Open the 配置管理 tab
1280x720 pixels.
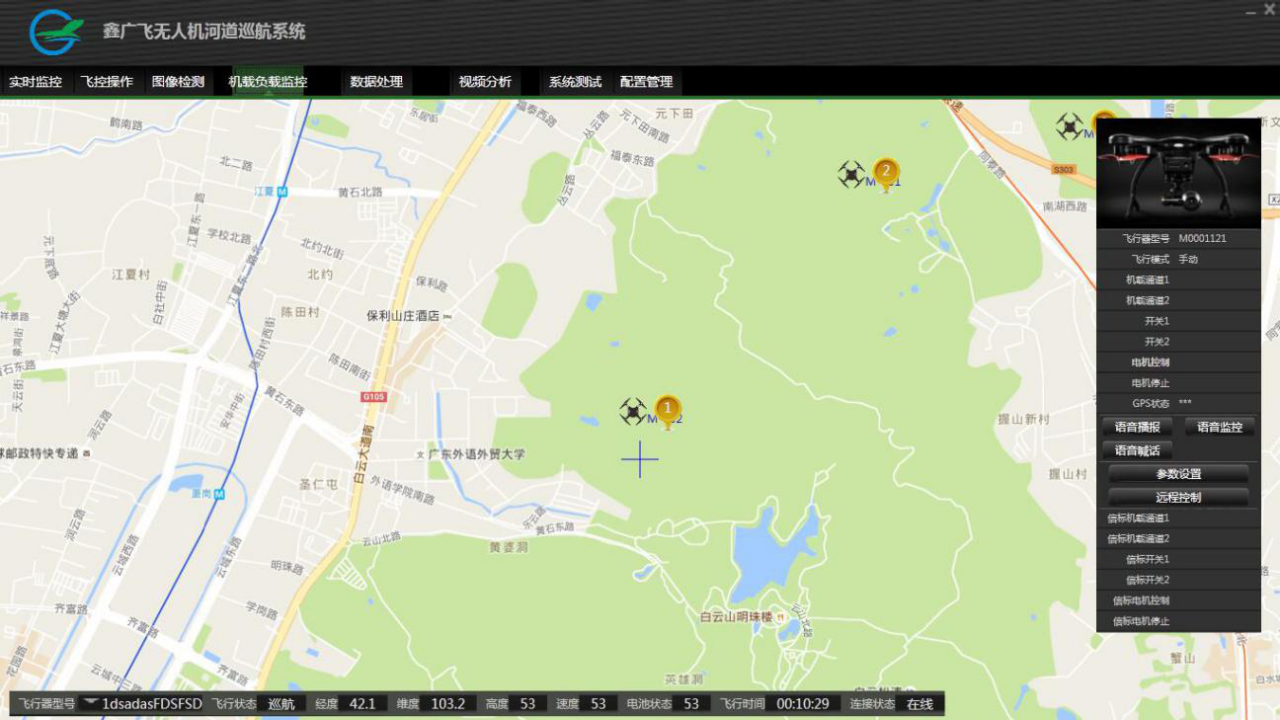click(647, 82)
